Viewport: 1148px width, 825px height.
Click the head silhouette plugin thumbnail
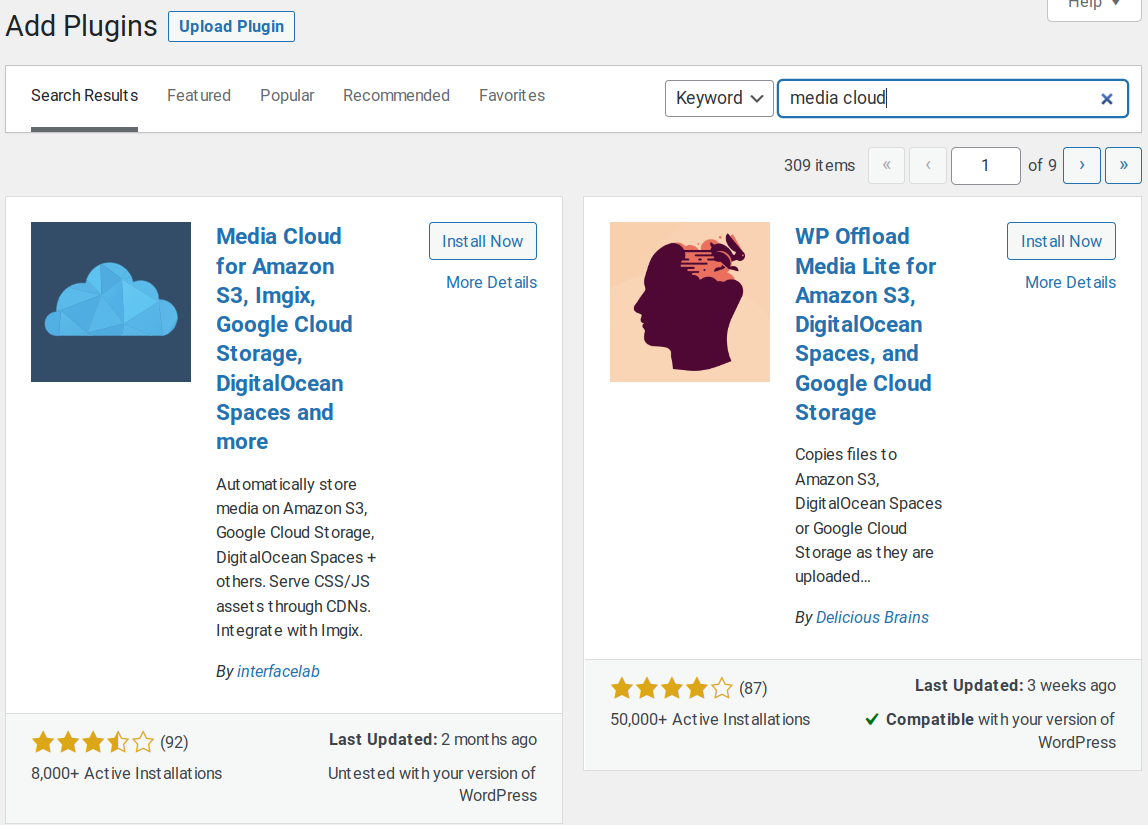tap(690, 302)
